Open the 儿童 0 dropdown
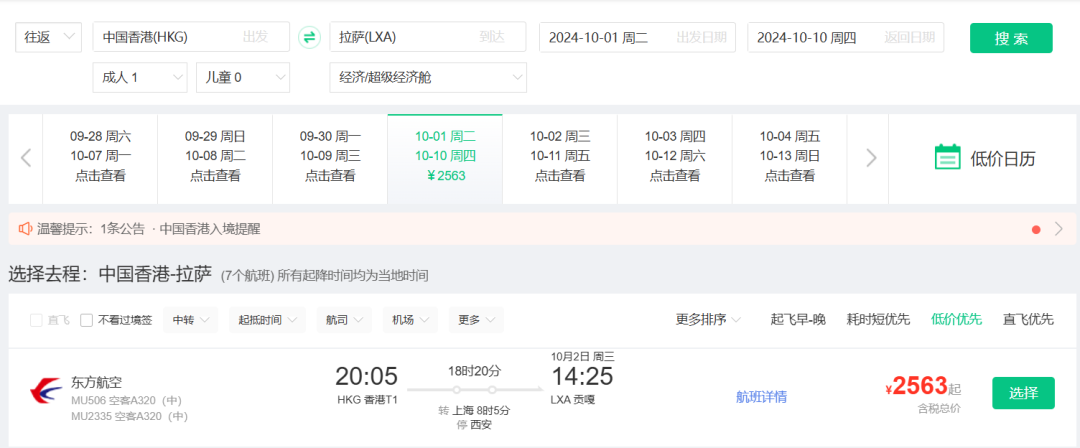1080x448 pixels. [243, 77]
